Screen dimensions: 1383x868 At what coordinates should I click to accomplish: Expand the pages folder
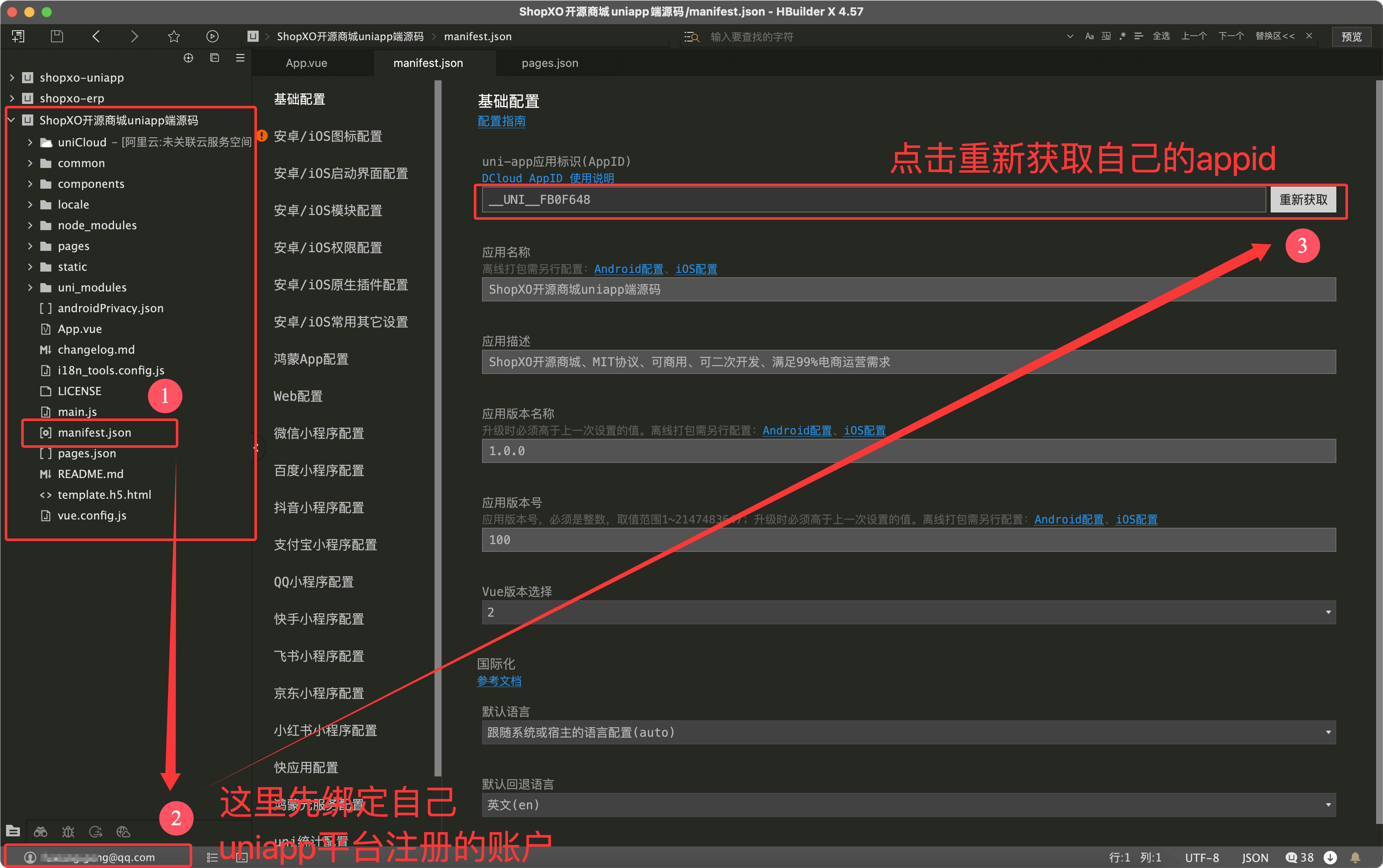30,246
